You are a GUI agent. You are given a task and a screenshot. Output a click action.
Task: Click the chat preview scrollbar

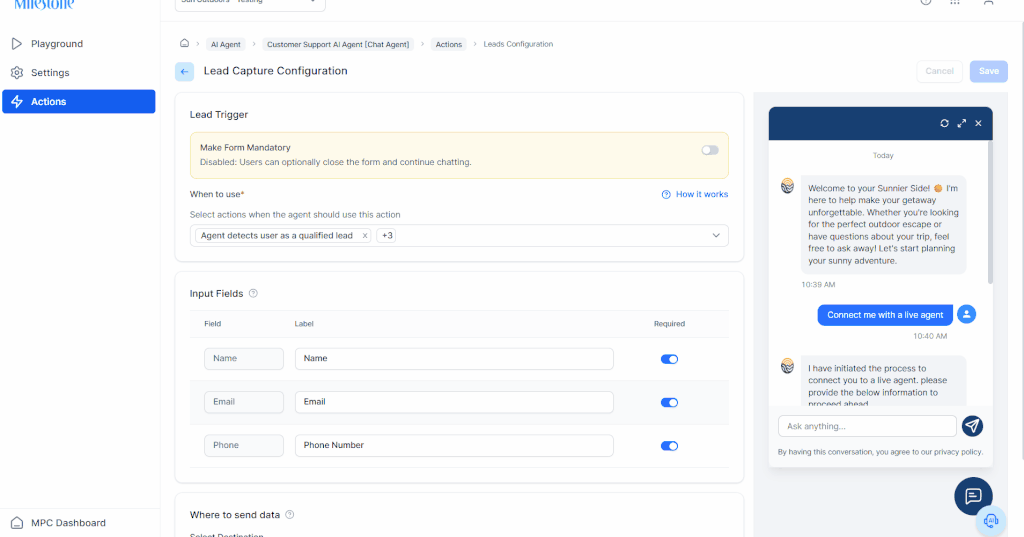(990, 212)
